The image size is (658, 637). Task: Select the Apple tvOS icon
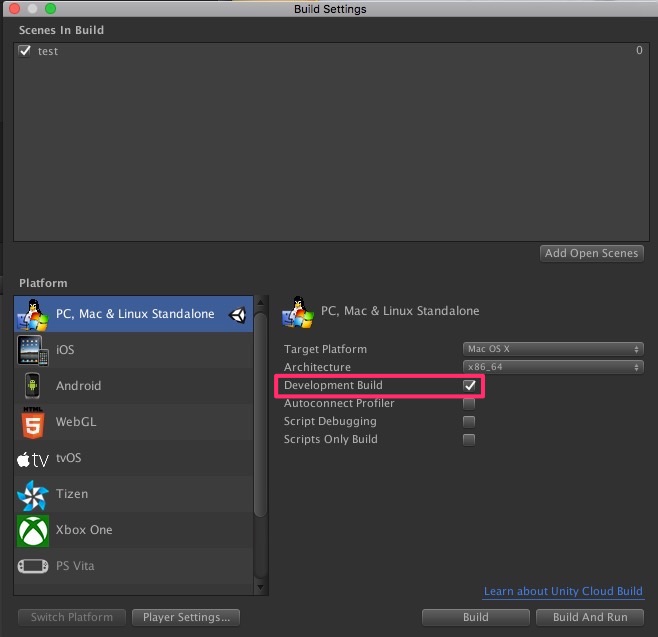[33, 459]
